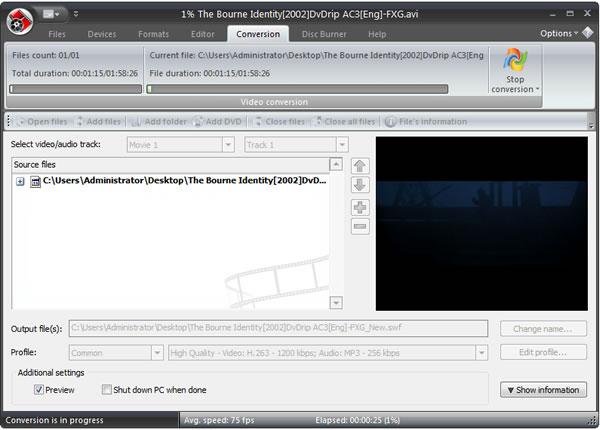Click the Edit profile button
Screen dimensions: 600x430
tap(543, 352)
